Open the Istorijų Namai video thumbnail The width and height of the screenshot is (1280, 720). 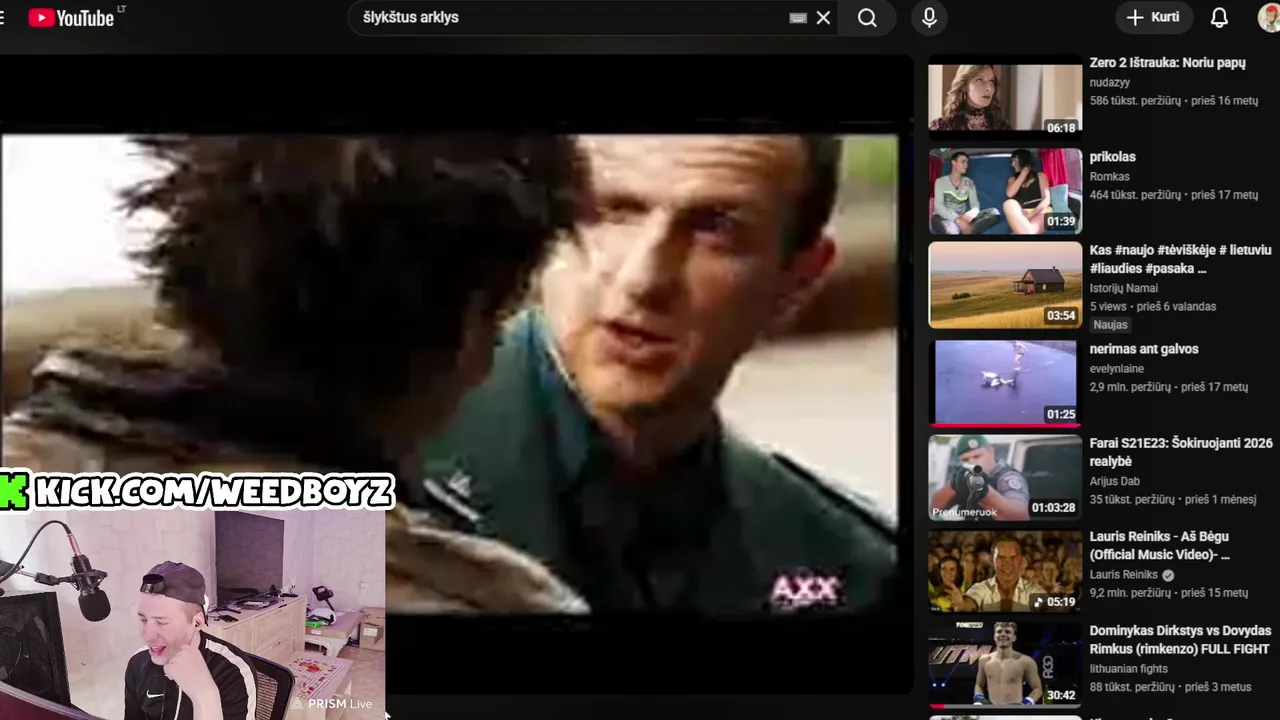(x=1005, y=285)
